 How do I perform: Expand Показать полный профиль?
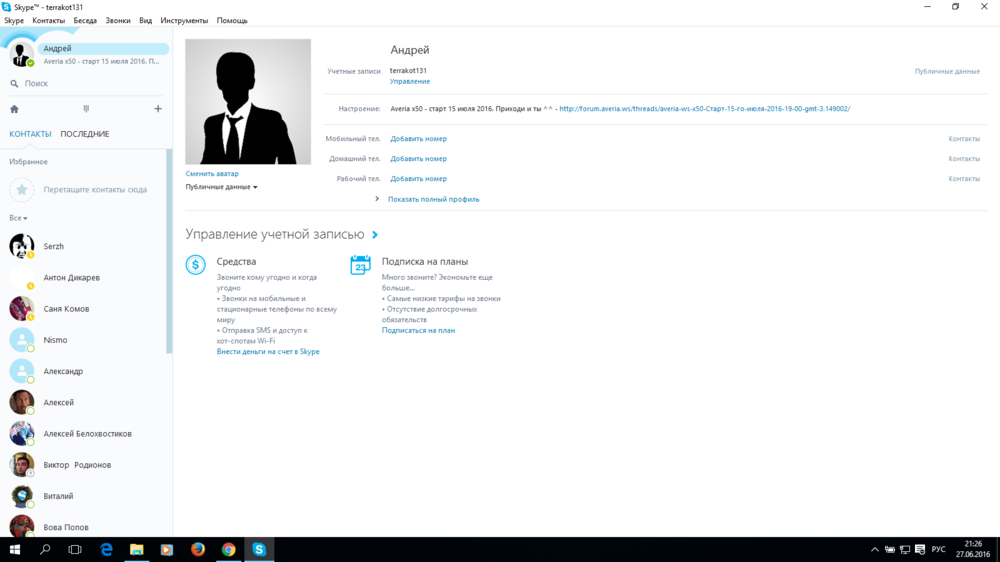coord(433,199)
